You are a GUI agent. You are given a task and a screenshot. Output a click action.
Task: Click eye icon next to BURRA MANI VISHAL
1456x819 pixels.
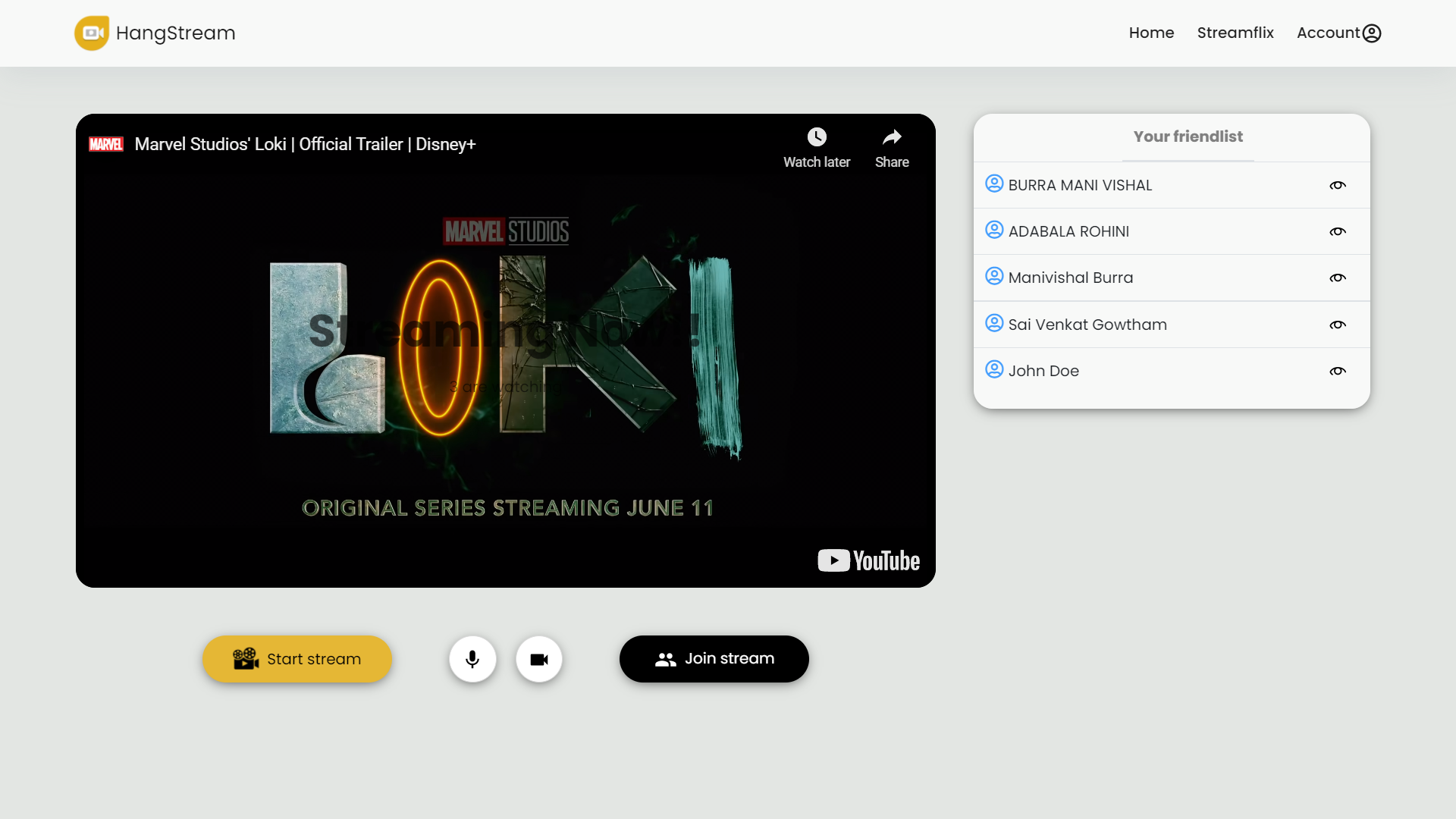1338,186
